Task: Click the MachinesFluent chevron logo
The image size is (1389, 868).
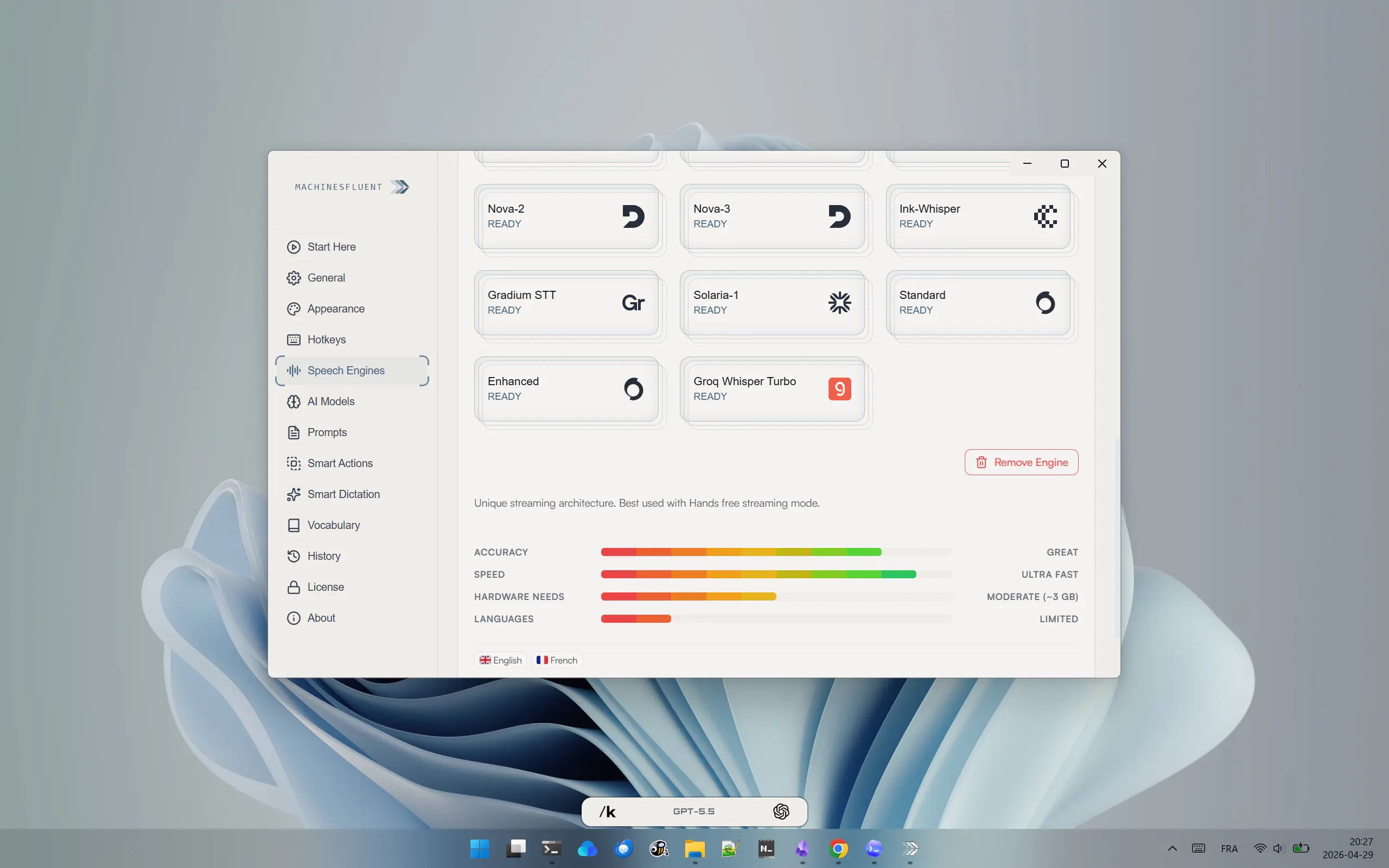Action: click(399, 187)
